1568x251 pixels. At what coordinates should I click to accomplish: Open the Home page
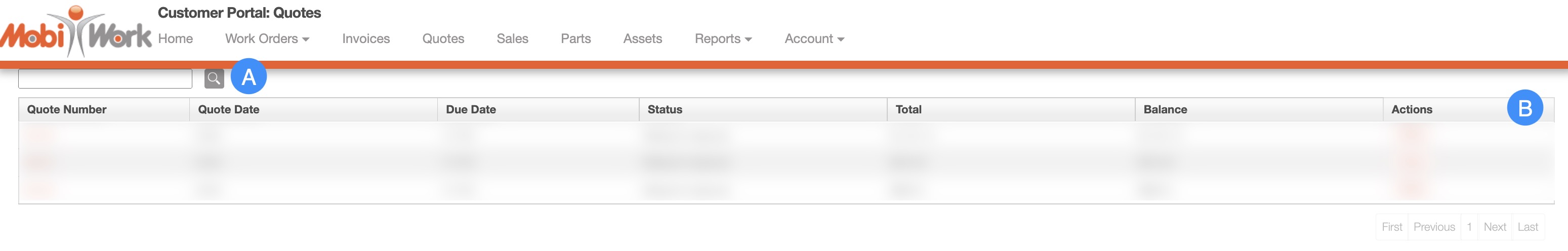[175, 38]
